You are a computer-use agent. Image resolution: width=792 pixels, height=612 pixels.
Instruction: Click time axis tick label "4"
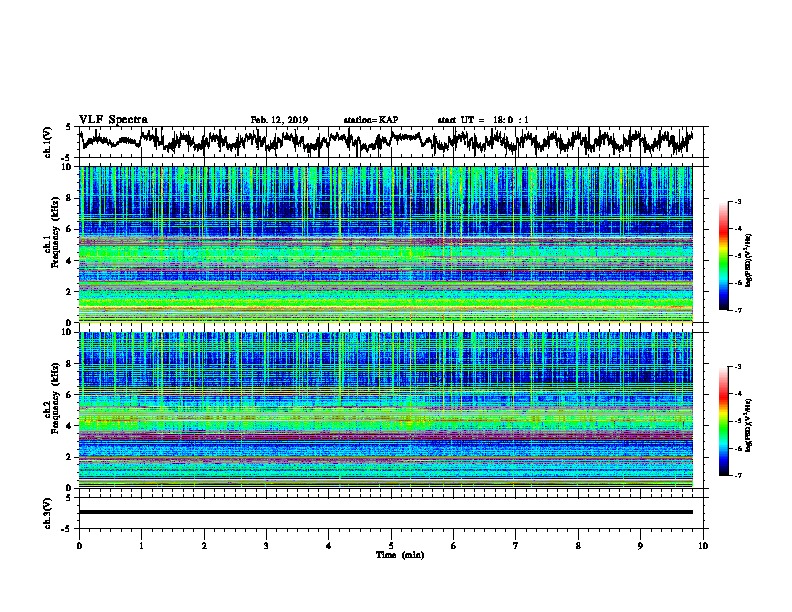pos(329,546)
